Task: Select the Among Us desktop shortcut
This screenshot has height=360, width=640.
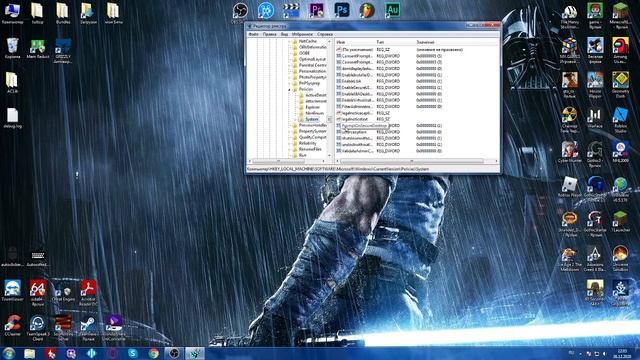Action: coord(620,50)
